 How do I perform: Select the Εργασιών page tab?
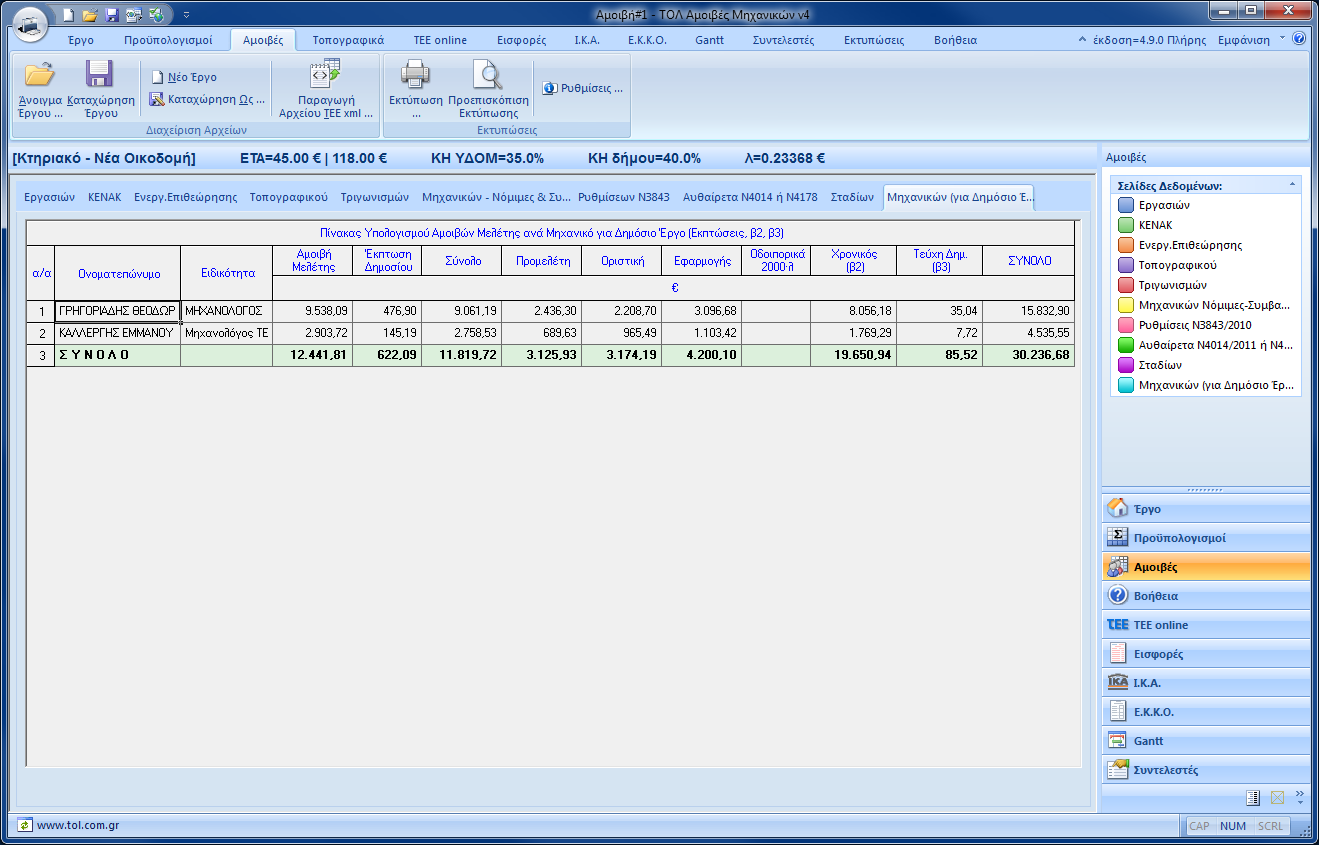50,197
